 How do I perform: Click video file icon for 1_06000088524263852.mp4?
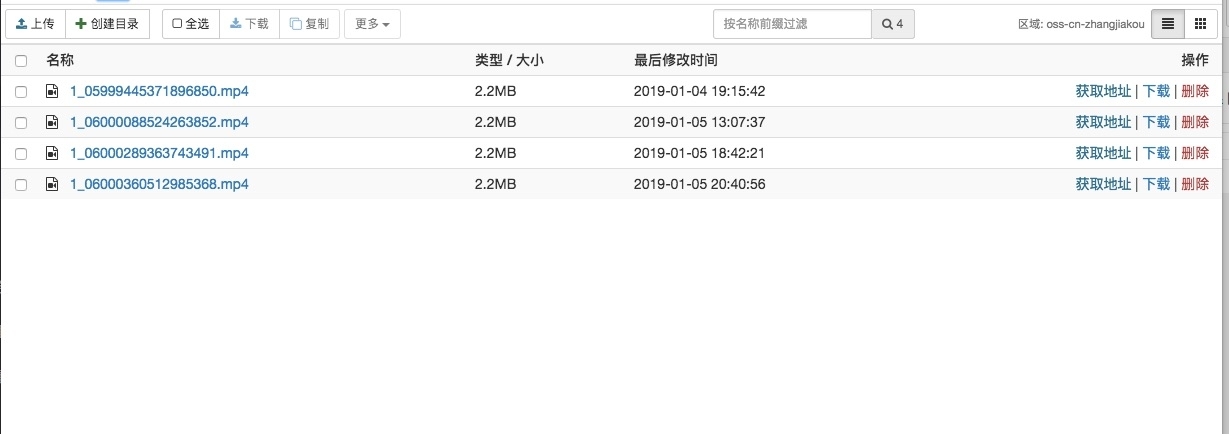point(52,122)
